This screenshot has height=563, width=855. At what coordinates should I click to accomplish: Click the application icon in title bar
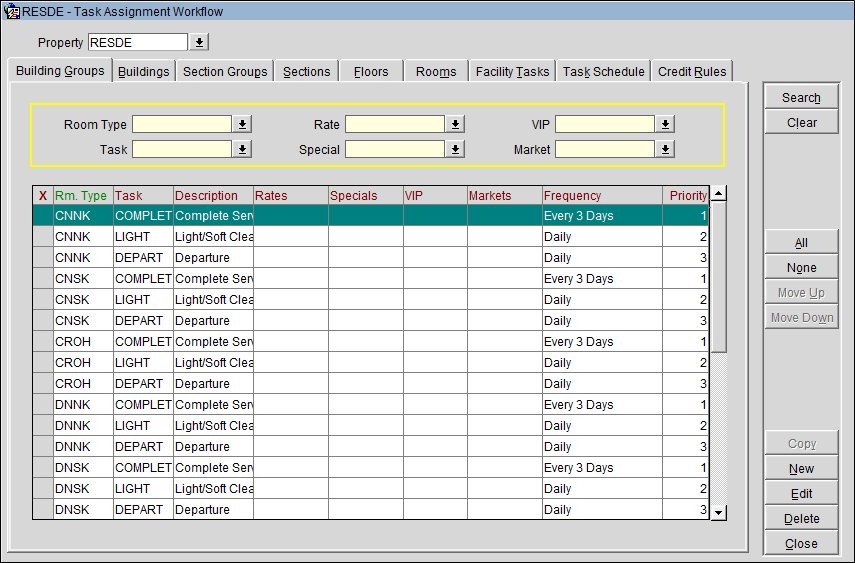11,11
